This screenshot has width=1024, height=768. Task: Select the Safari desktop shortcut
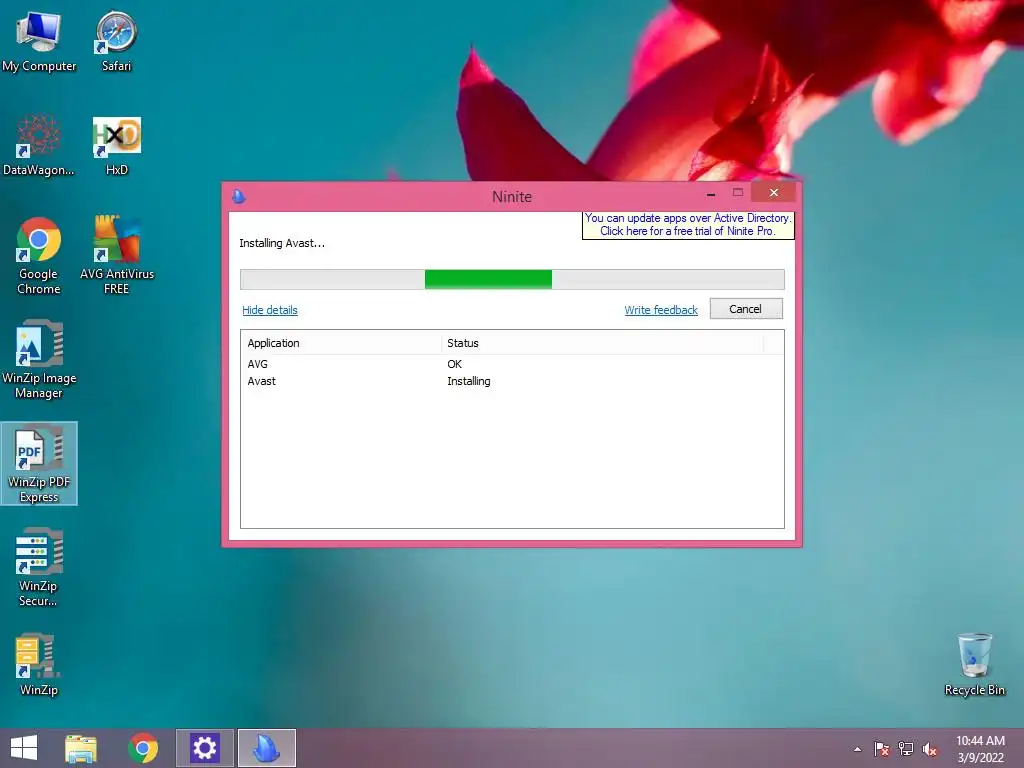[116, 40]
